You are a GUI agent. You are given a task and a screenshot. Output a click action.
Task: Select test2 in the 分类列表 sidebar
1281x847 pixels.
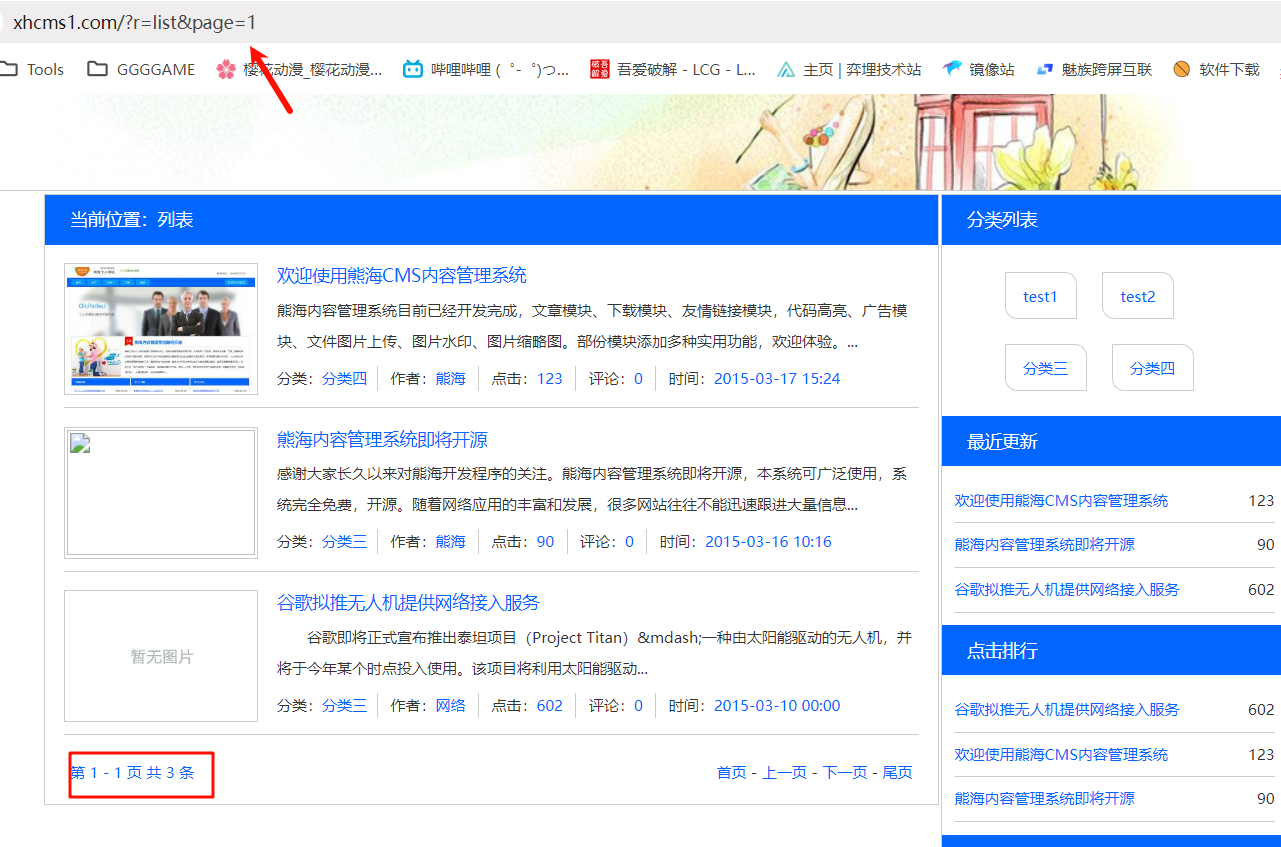coord(1138,296)
